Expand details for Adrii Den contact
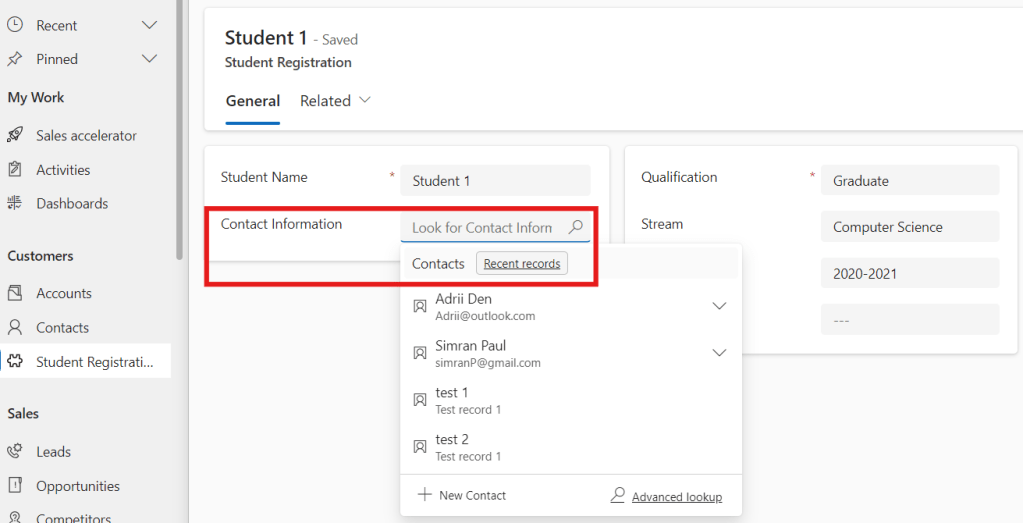Viewport: 1023px width, 523px height. point(719,306)
